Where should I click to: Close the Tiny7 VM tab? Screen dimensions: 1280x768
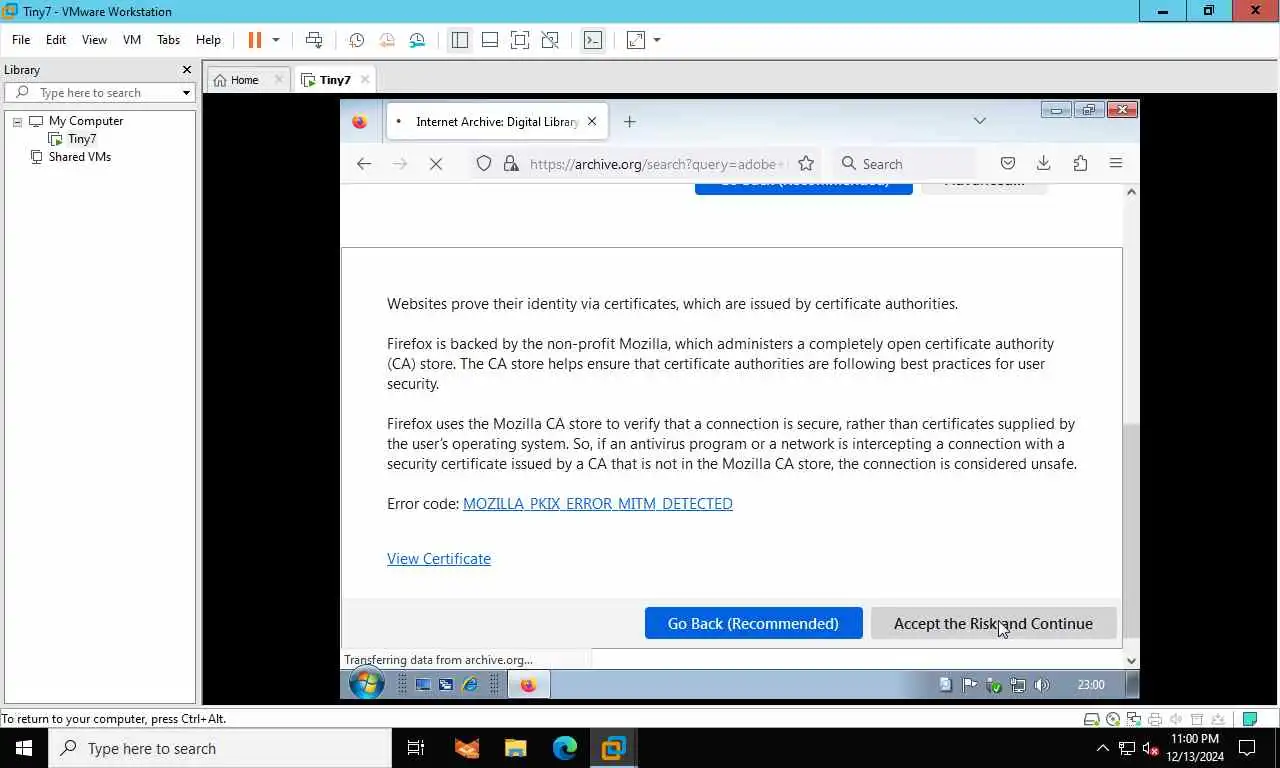pos(365,80)
